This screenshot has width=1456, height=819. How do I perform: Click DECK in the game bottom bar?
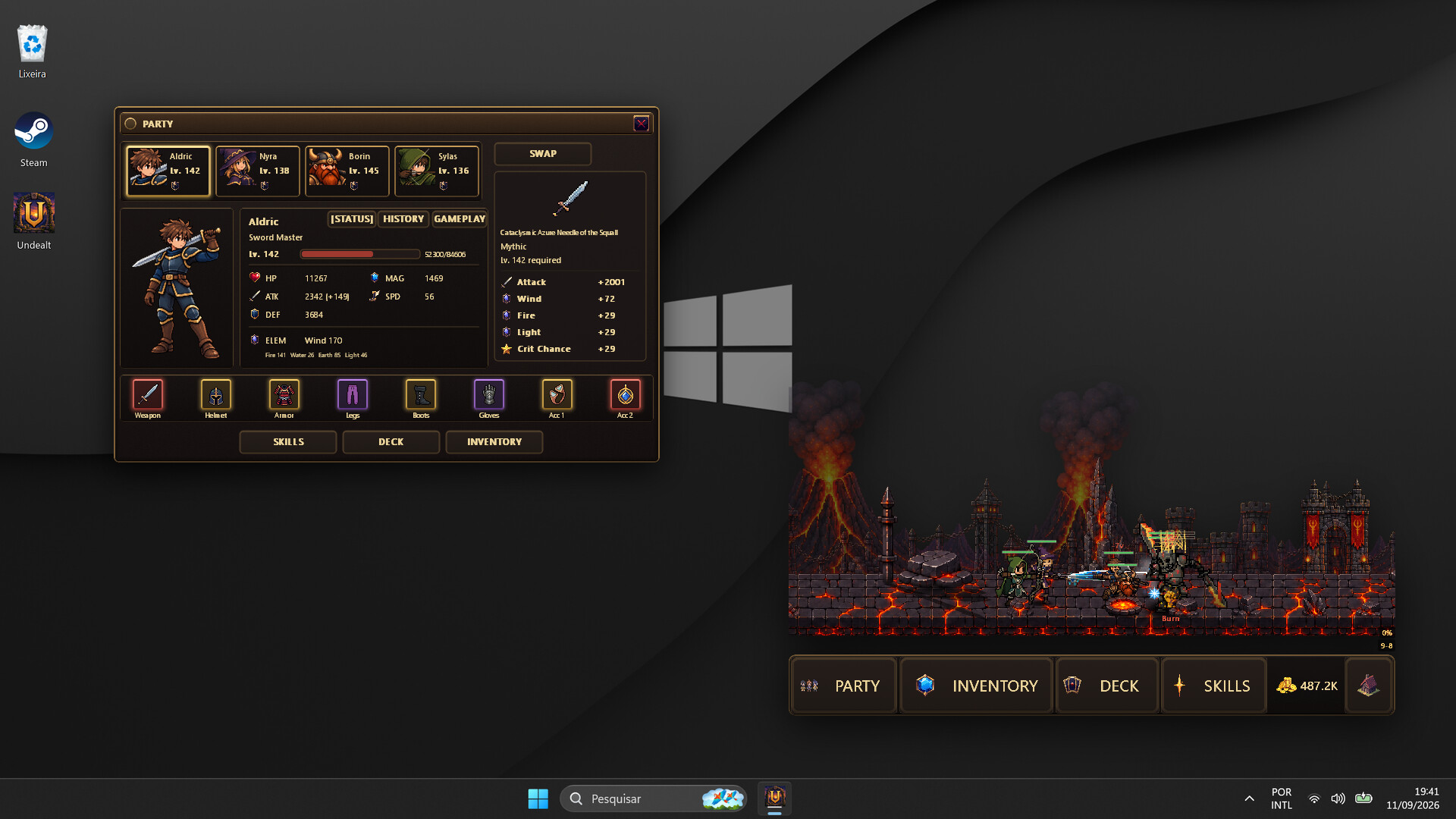1107,686
